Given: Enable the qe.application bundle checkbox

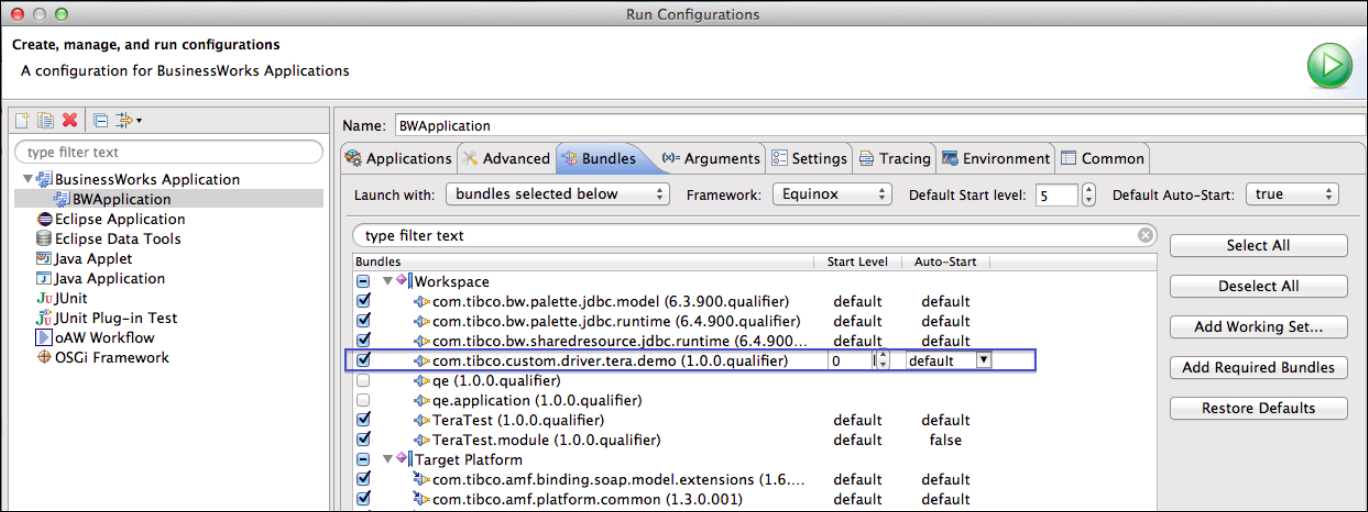Looking at the screenshot, I should pyautogui.click(x=363, y=400).
